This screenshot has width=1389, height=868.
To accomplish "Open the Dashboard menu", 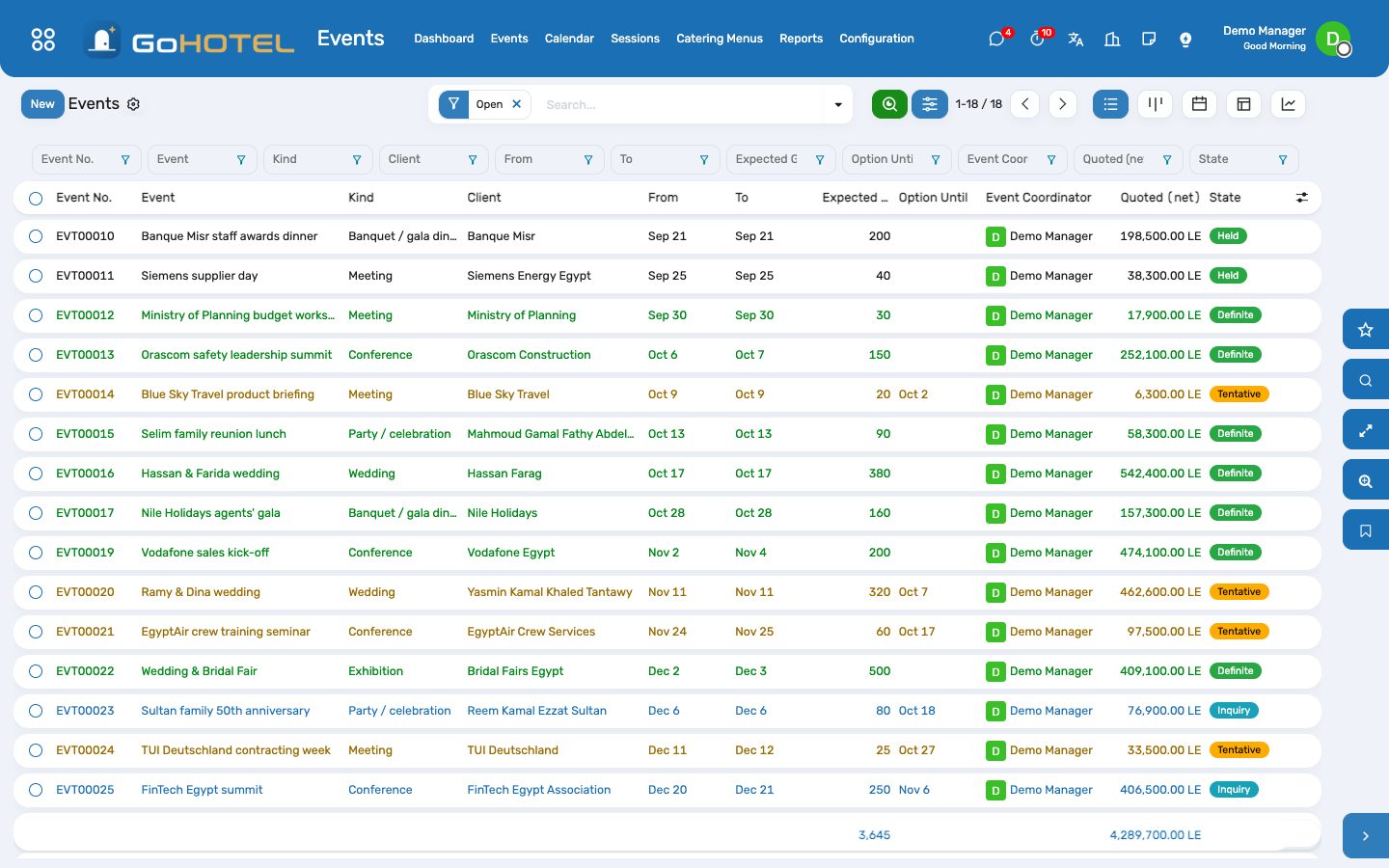I will 444,39.
